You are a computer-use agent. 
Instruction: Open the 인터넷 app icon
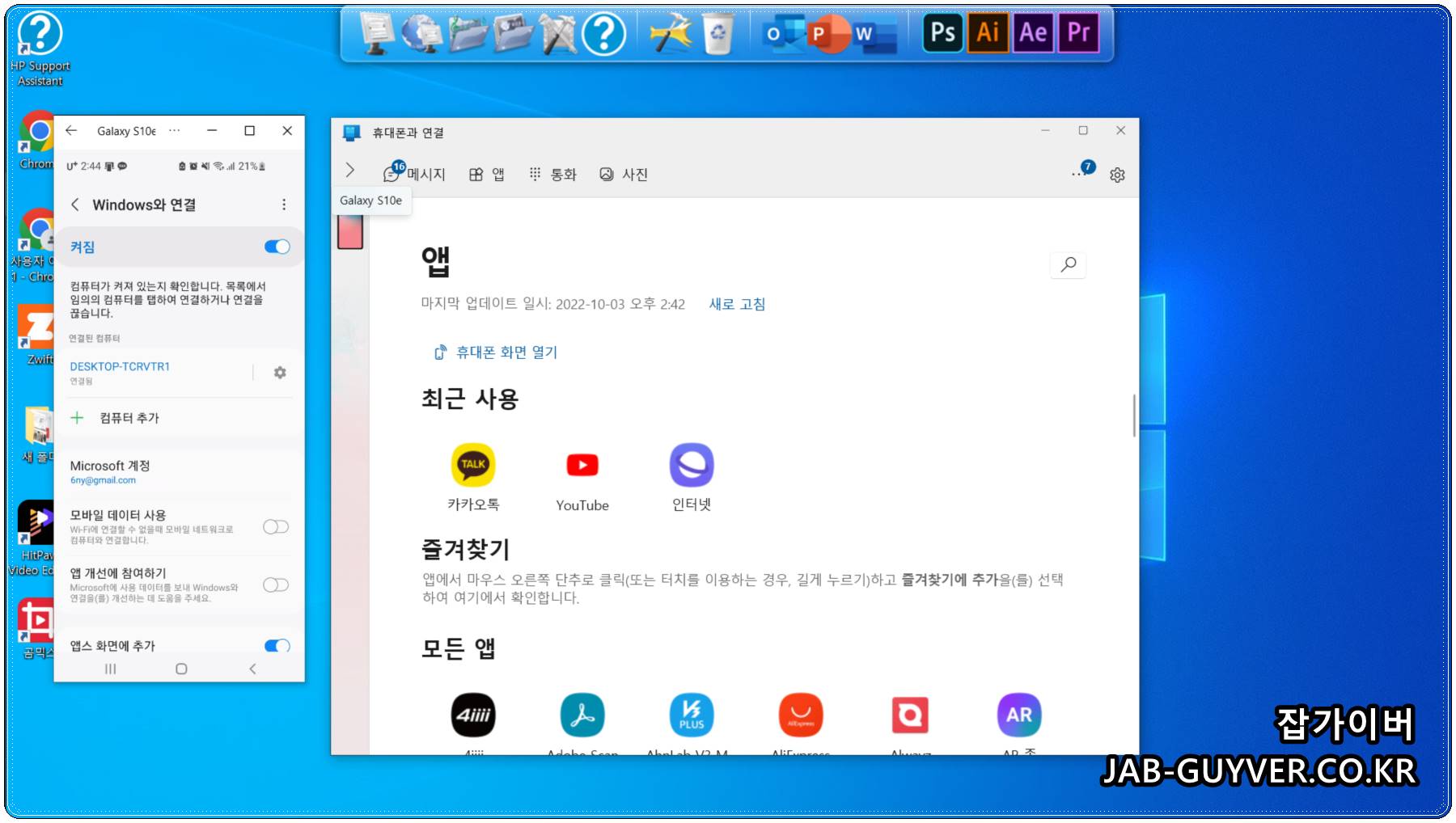click(692, 465)
